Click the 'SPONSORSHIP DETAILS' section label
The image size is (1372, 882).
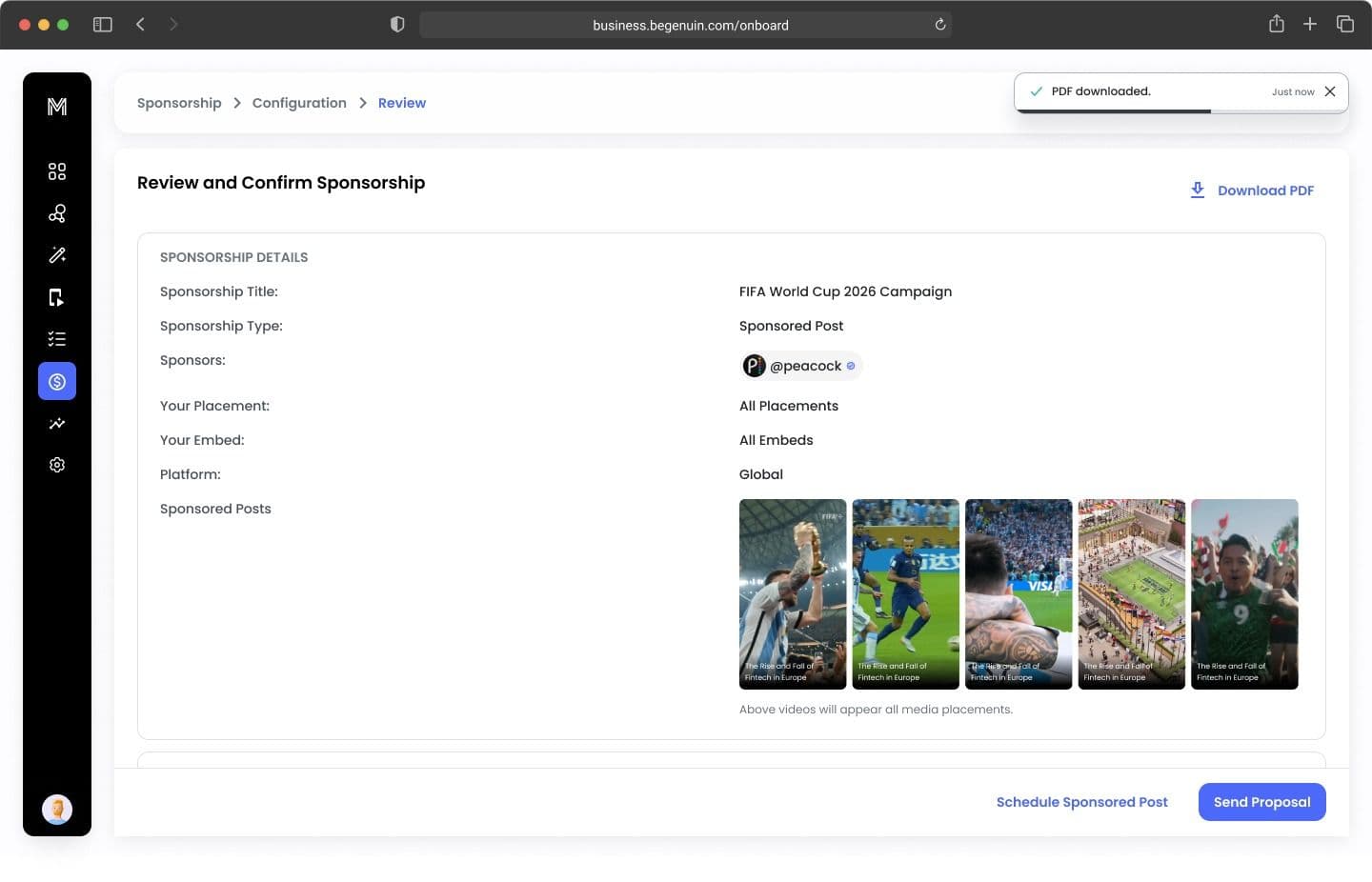234,257
